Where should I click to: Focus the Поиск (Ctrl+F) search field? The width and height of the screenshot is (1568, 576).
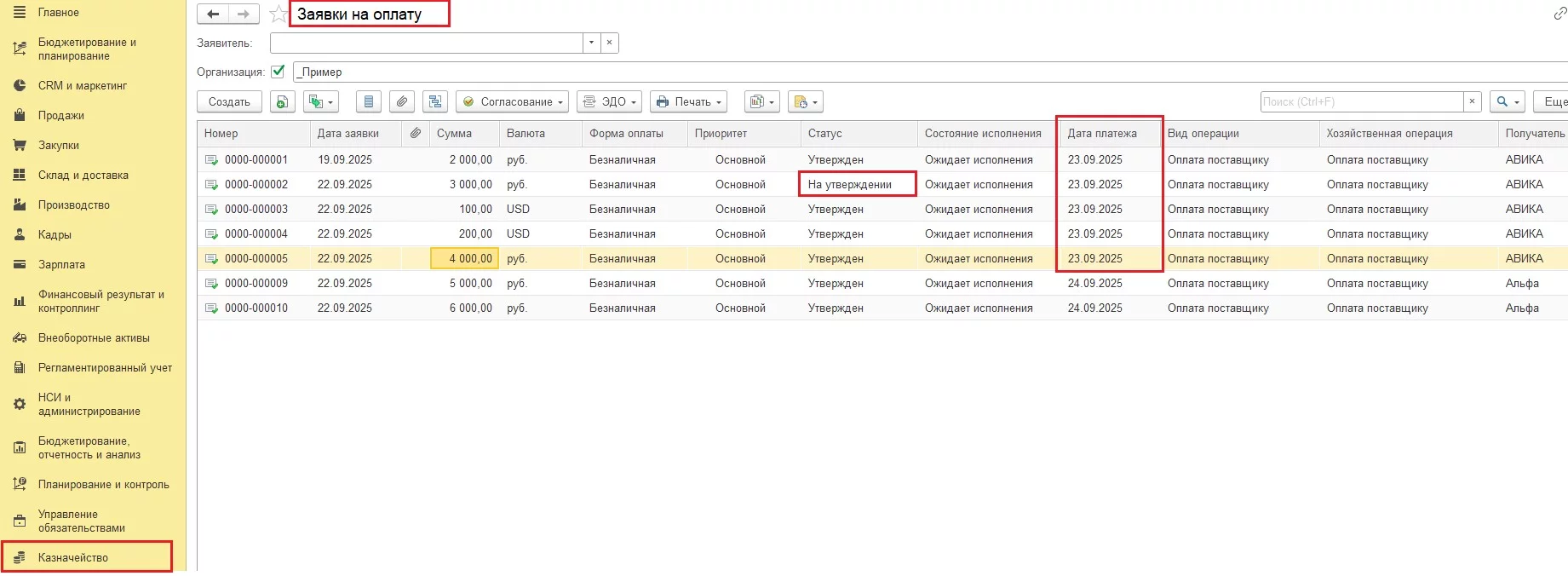click(1362, 101)
